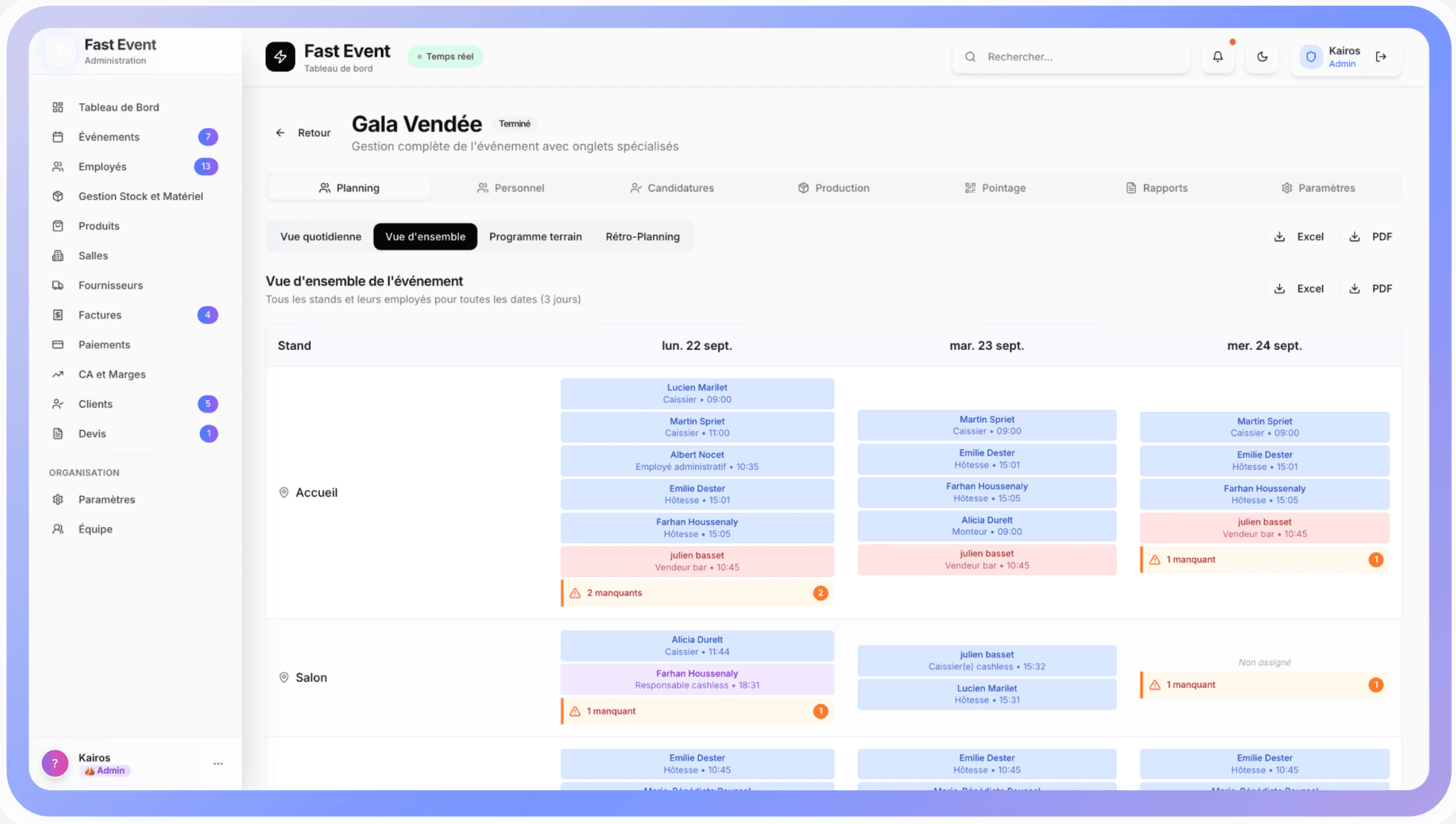Switch to the Planning tab
This screenshot has height=824, width=1456.
(349, 188)
